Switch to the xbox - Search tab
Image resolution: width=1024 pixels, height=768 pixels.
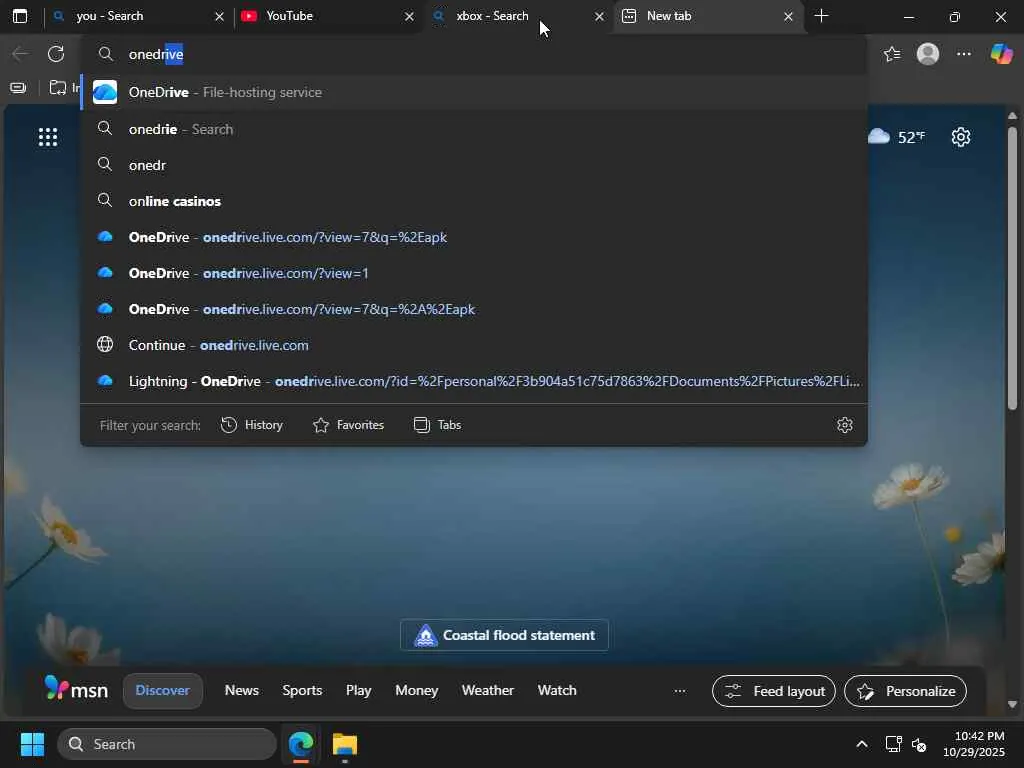518,16
